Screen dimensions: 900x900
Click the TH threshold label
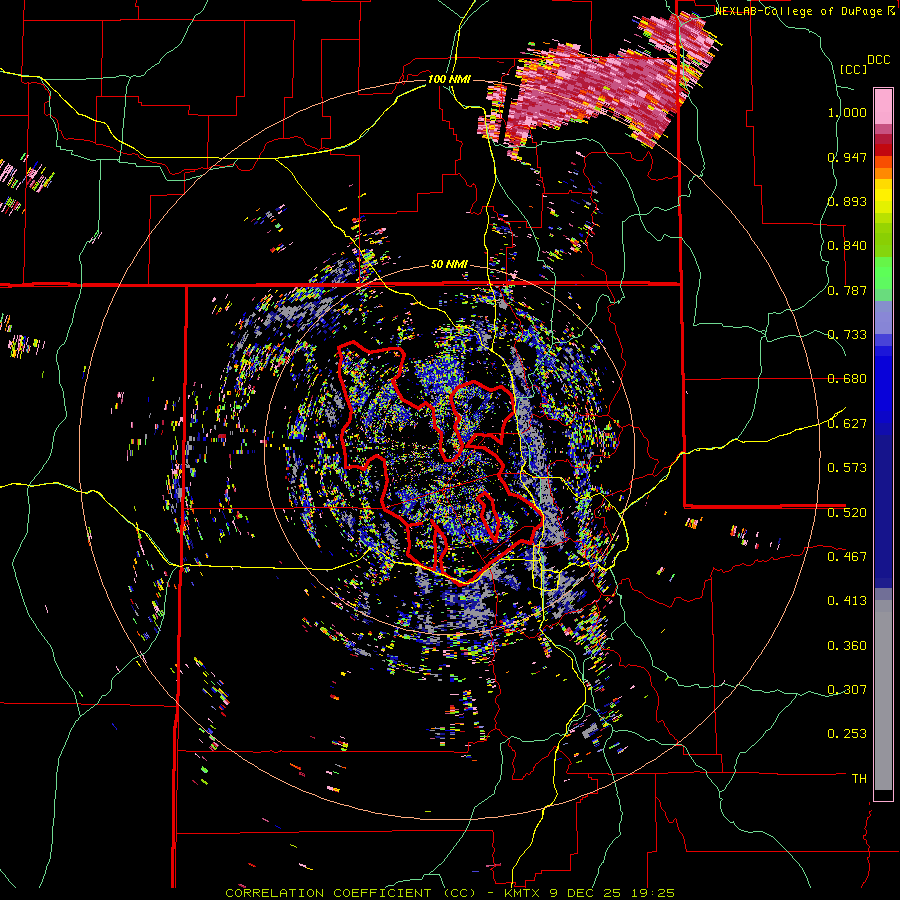(x=859, y=779)
